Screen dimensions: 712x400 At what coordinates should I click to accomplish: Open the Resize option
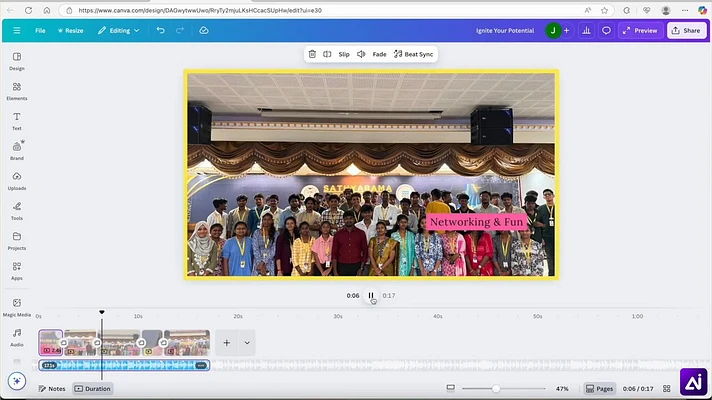point(70,30)
